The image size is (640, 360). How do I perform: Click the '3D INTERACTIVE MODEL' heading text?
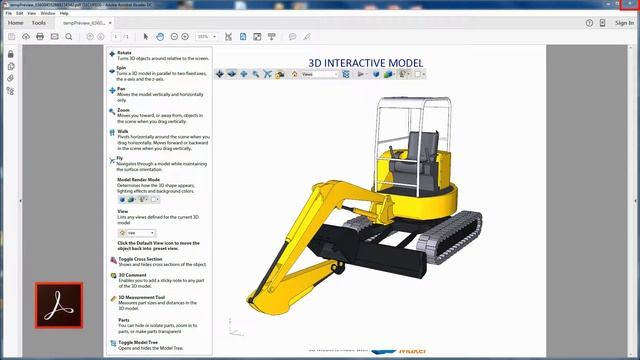point(365,63)
